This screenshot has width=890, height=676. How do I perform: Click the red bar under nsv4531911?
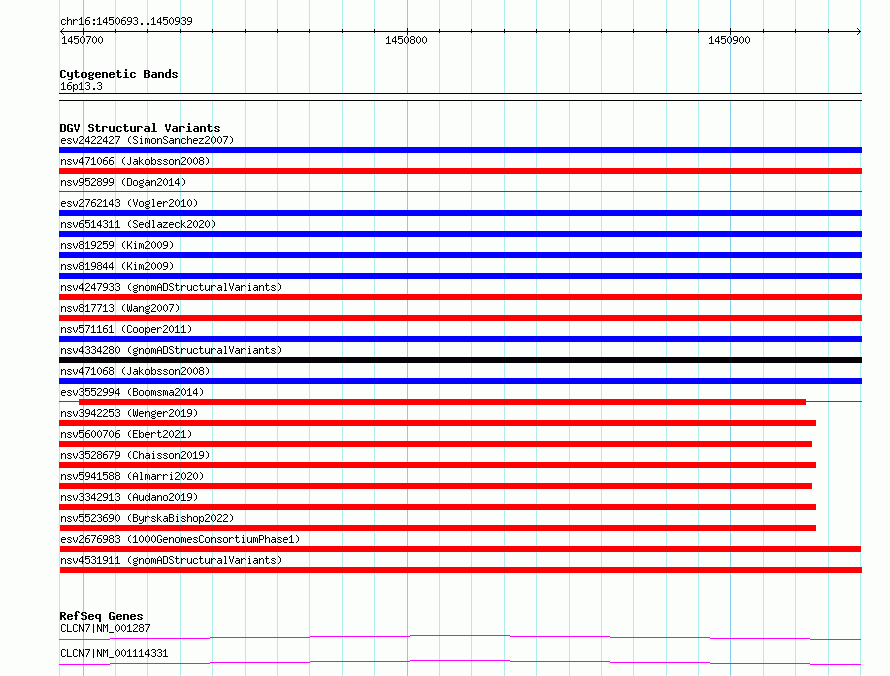[460, 570]
